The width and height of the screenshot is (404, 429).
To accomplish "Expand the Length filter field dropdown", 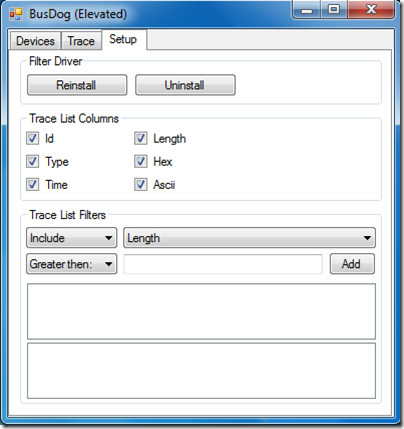I will coord(250,238).
